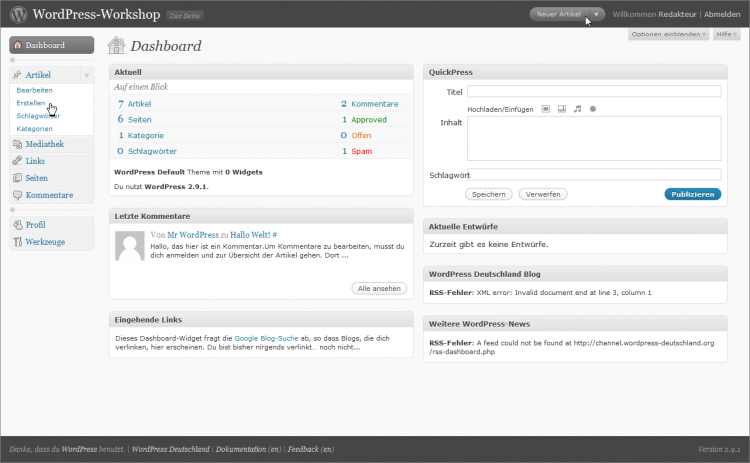Collapse the Artikel submenu arrow
Screen dimensions: 750x463
coord(87,75)
